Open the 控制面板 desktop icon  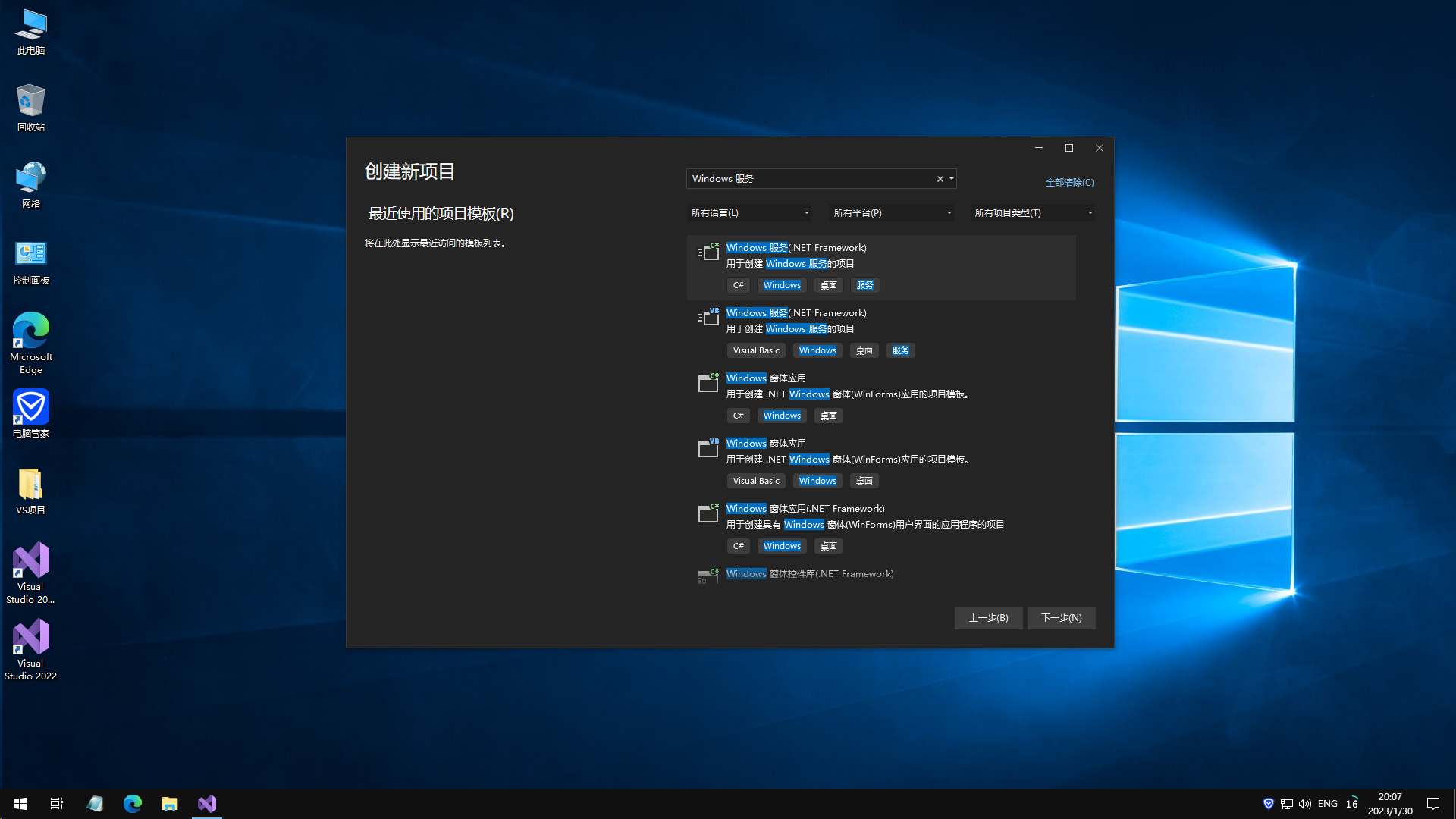click(31, 262)
